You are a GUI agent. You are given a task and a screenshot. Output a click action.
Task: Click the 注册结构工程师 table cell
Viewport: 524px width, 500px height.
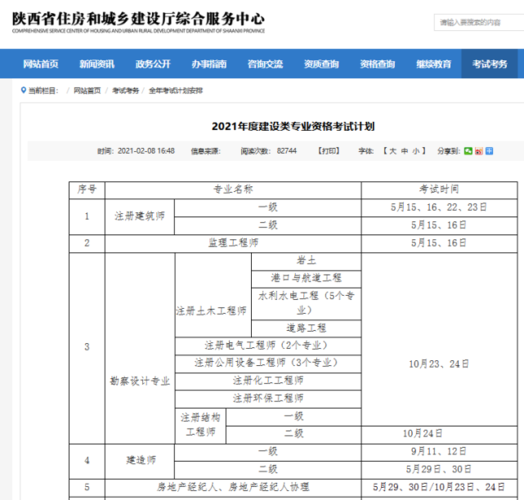tap(201, 425)
